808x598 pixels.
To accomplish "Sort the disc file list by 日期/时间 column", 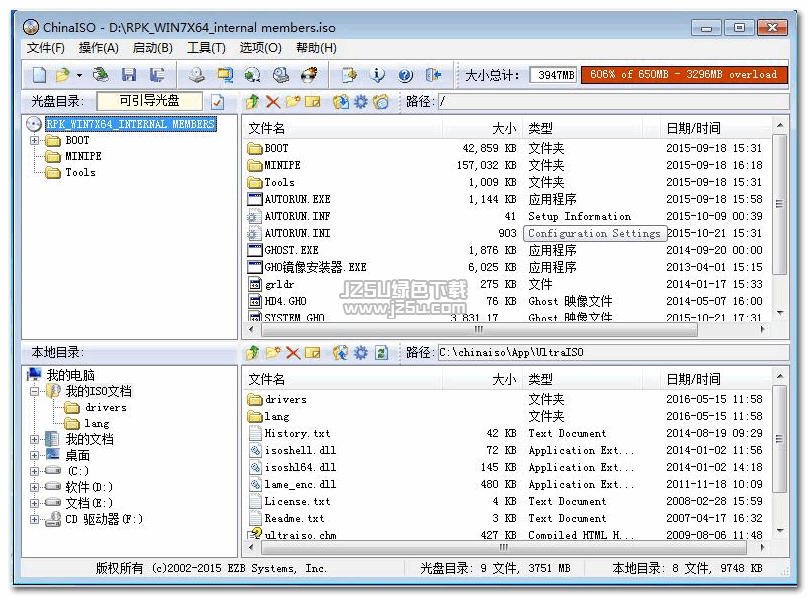I will pyautogui.click(x=715, y=128).
